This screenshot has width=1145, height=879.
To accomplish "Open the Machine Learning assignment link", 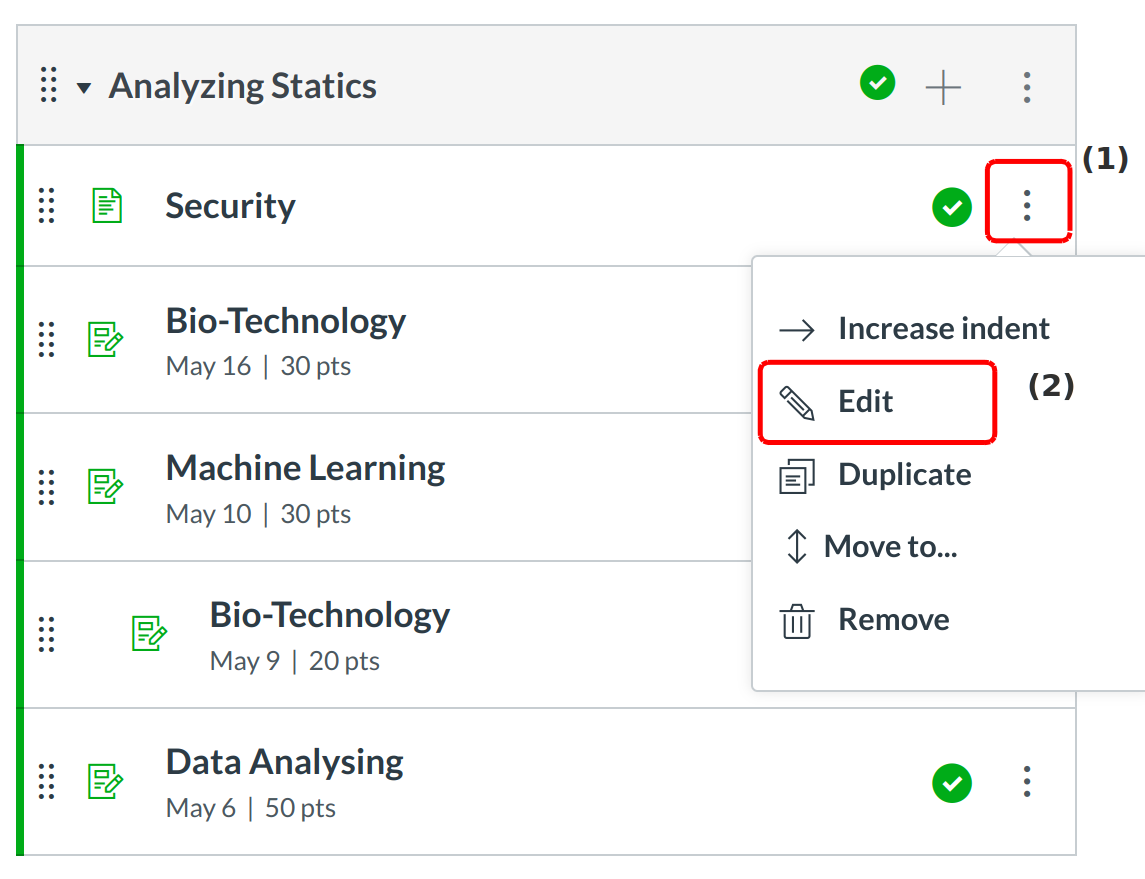I will click(x=305, y=468).
